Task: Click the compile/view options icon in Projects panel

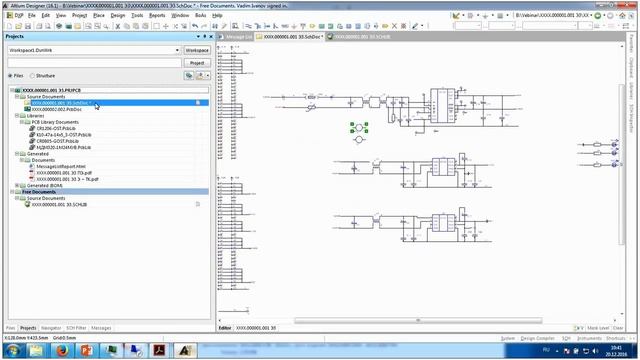Action: pyautogui.click(x=189, y=76)
